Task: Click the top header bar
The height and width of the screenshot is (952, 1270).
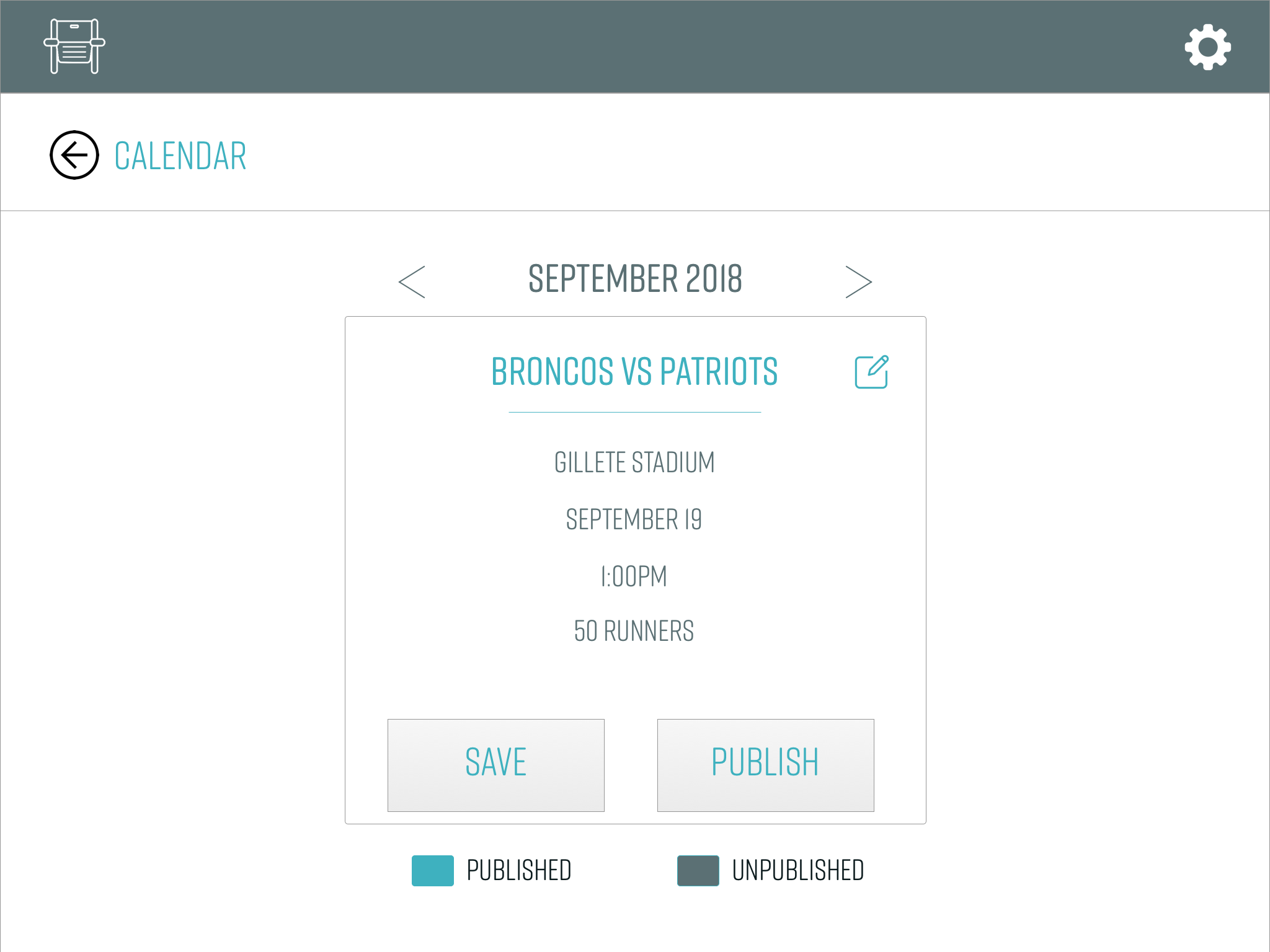Action: [x=635, y=46]
